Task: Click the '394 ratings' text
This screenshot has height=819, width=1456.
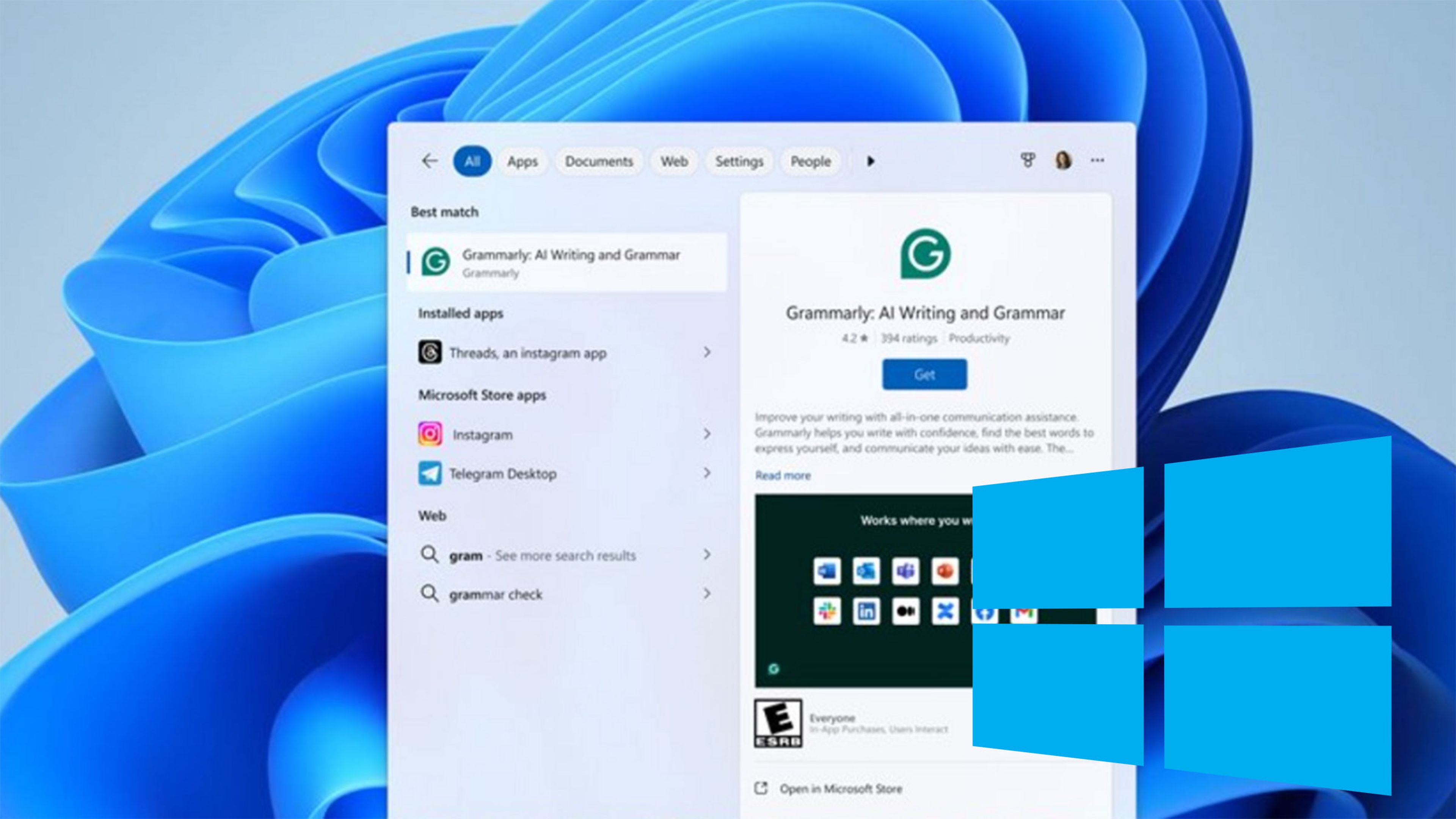Action: [x=908, y=338]
